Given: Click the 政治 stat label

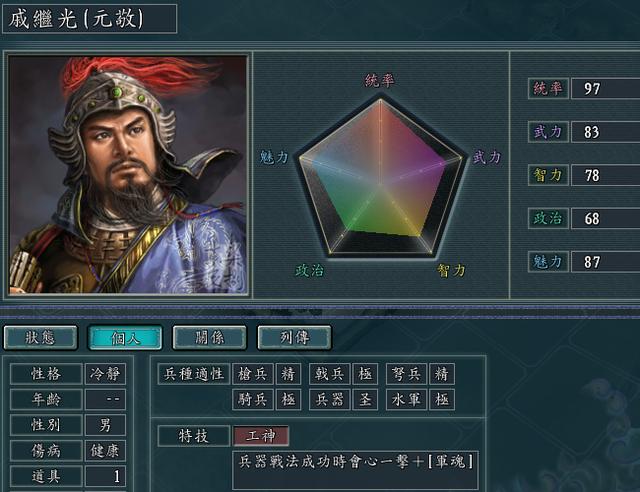Looking at the screenshot, I should click(548, 218).
